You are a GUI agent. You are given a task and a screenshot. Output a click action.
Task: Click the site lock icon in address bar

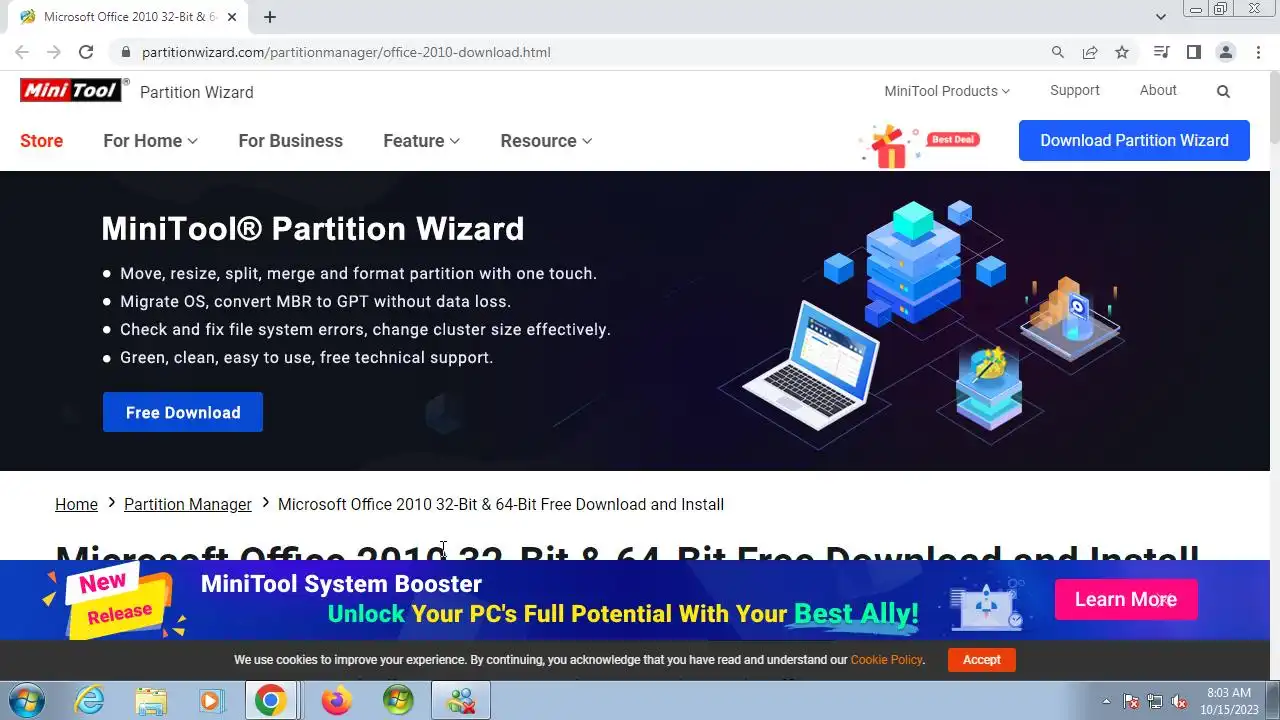(x=125, y=52)
